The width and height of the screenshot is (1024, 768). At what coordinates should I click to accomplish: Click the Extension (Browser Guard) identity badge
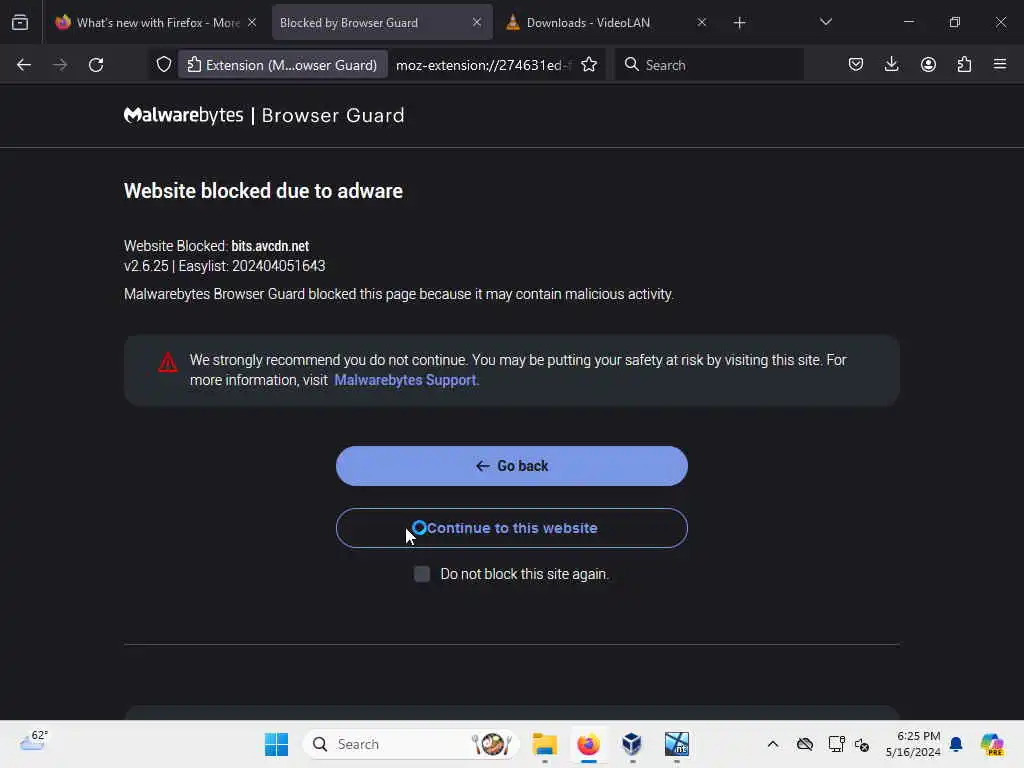click(283, 65)
